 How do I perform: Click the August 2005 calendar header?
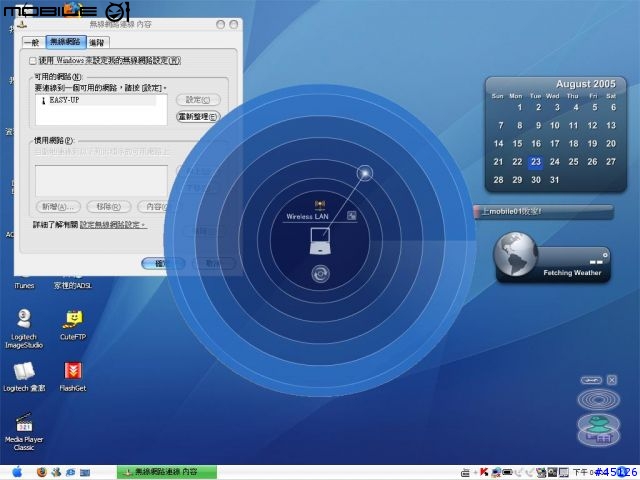coord(585,84)
